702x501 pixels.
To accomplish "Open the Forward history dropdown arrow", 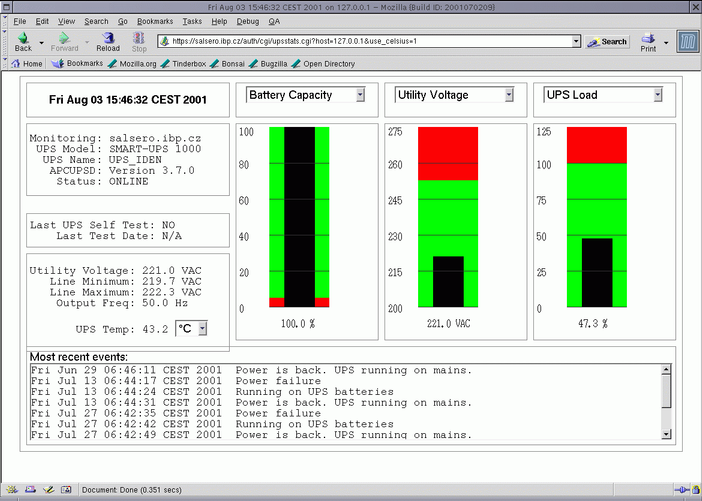I will click(87, 43).
